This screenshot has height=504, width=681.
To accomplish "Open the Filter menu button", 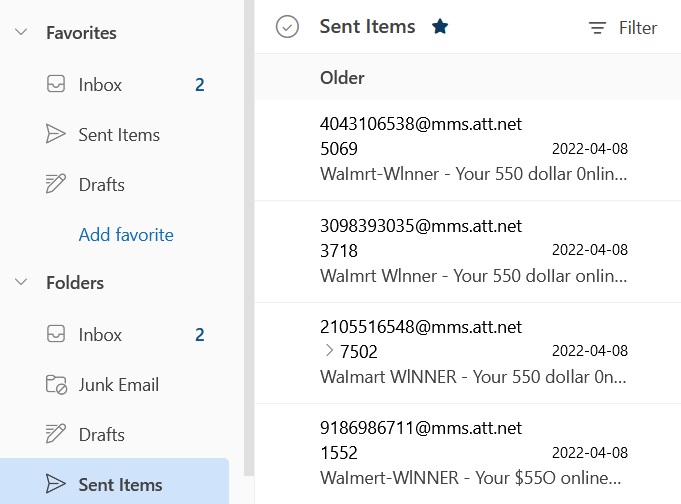I will [623, 28].
